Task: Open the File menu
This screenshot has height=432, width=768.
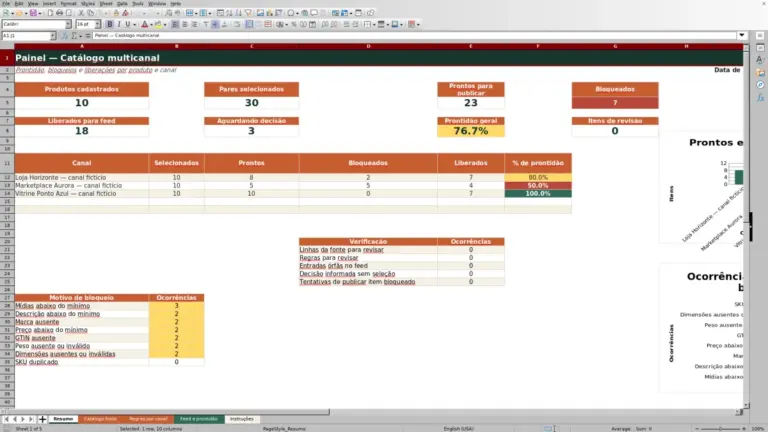Action: 6,3
